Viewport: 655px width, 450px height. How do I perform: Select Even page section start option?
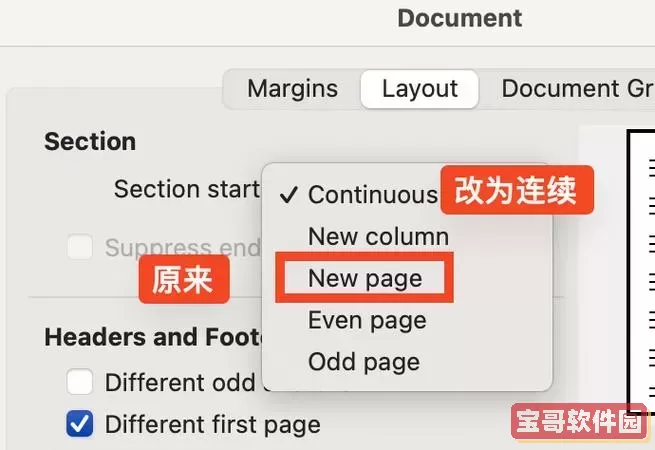point(367,320)
